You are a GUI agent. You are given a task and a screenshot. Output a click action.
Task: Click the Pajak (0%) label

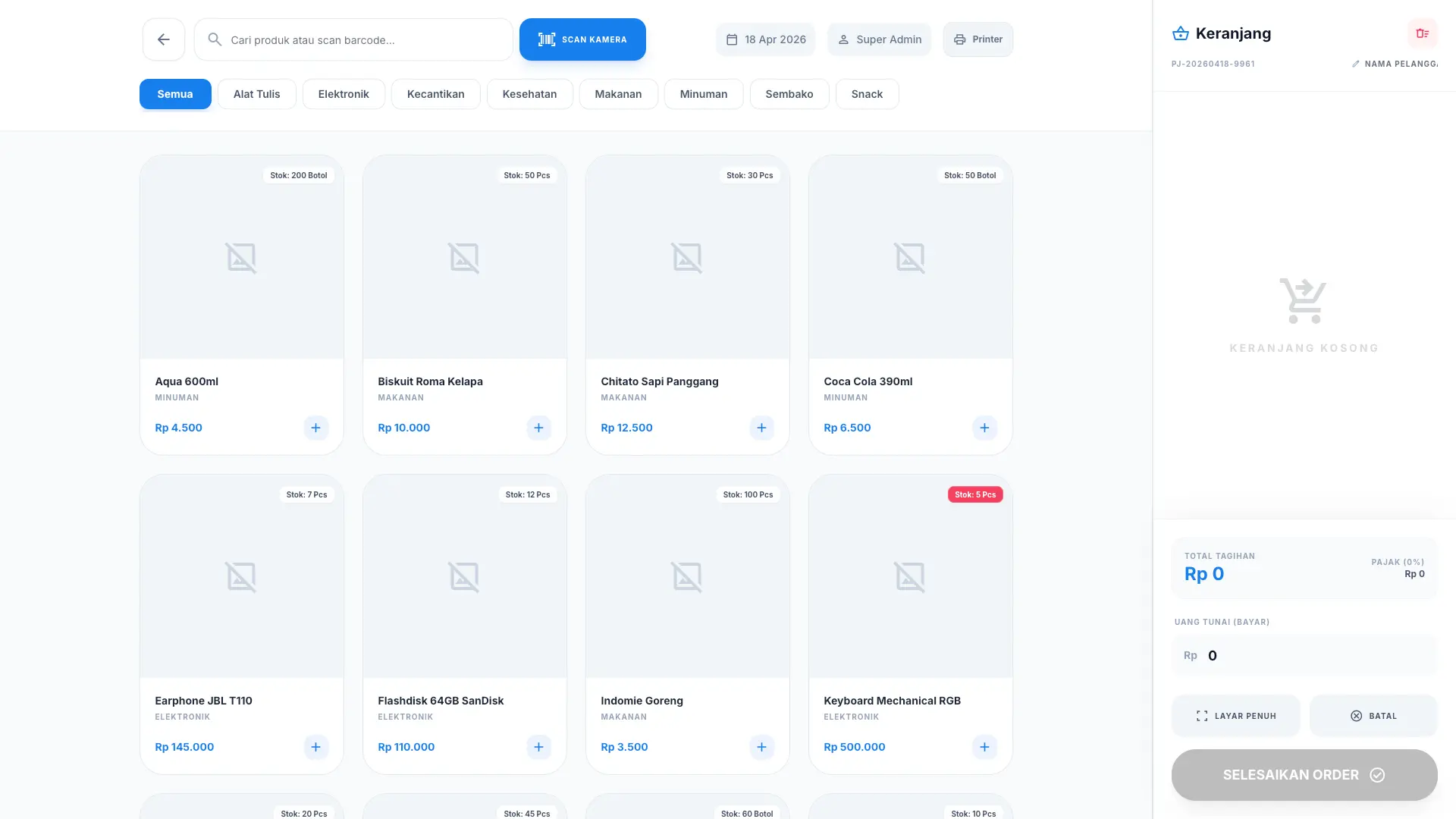(1398, 562)
